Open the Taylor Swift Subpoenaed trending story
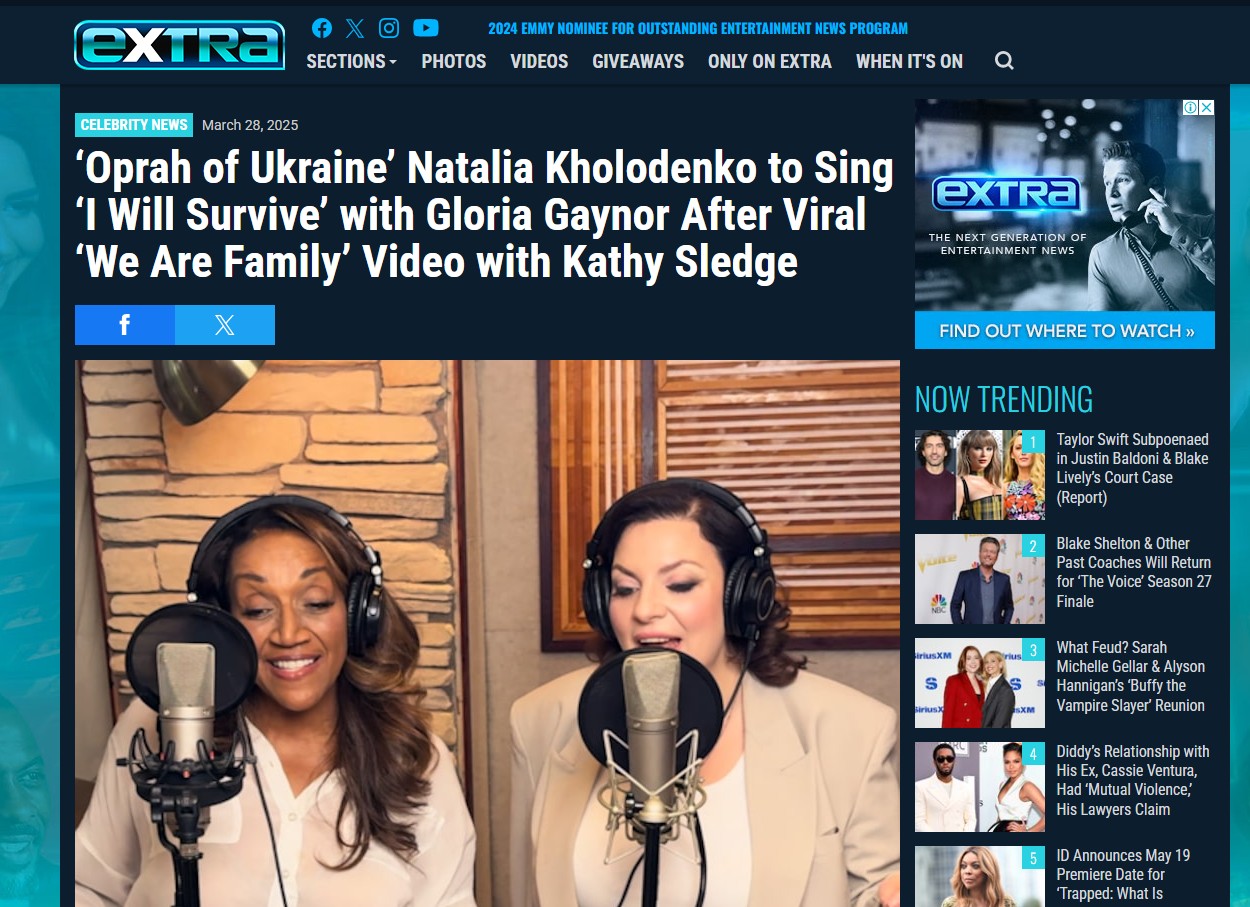1250x907 pixels. tap(1132, 468)
